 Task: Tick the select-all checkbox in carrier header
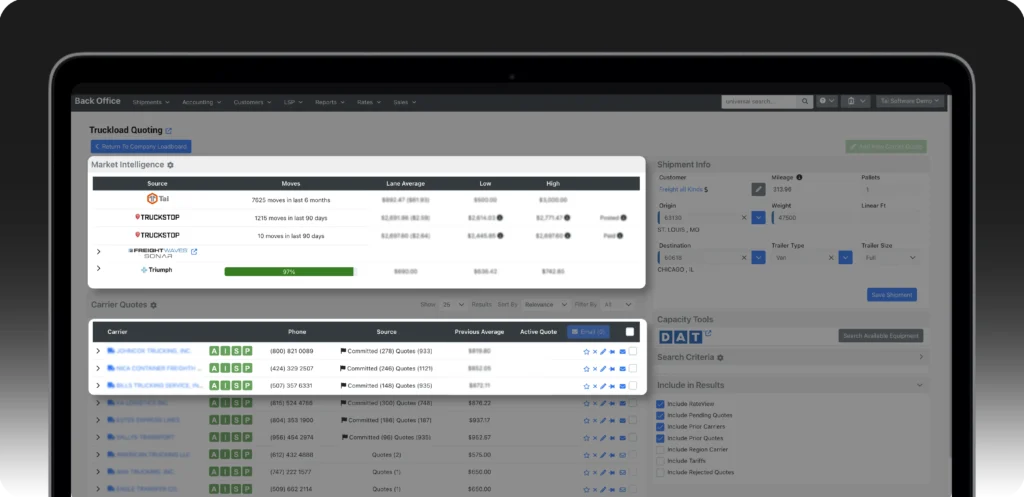[629, 332]
